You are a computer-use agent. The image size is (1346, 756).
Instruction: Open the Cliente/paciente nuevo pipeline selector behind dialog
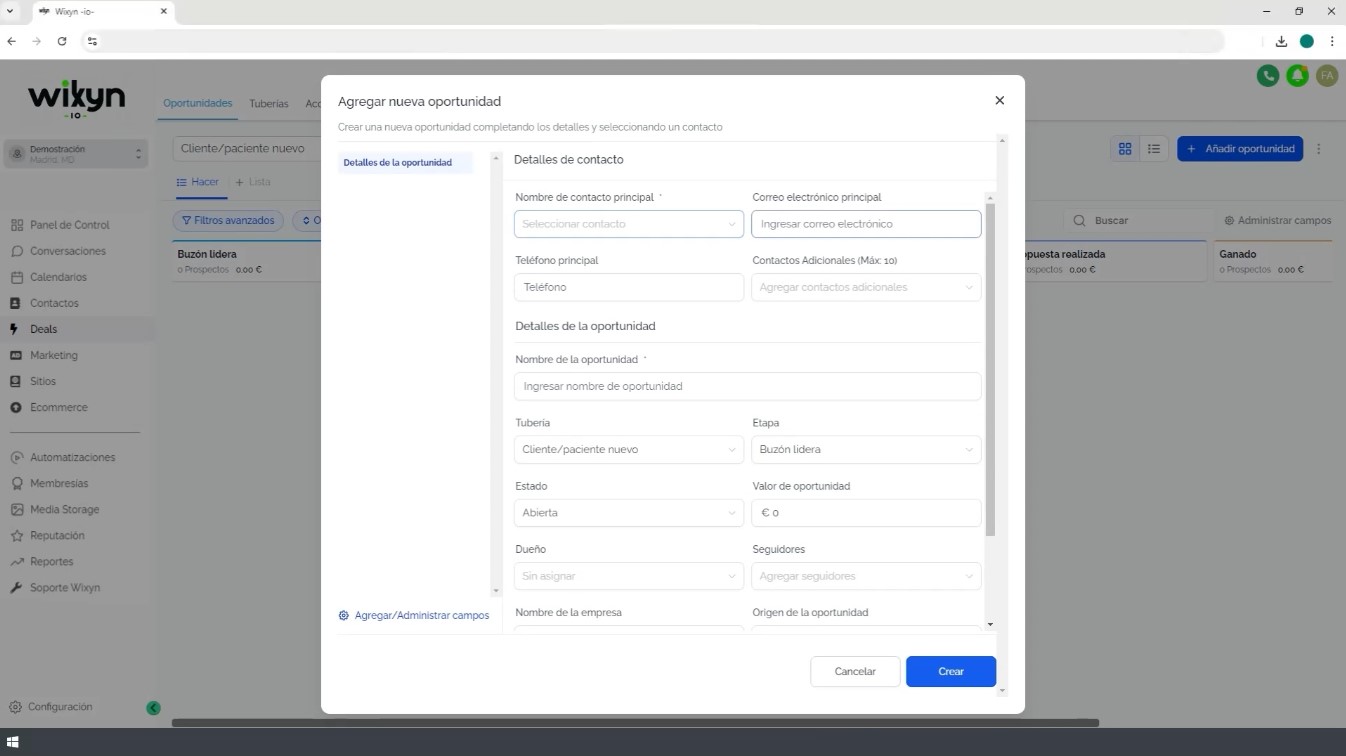click(246, 148)
